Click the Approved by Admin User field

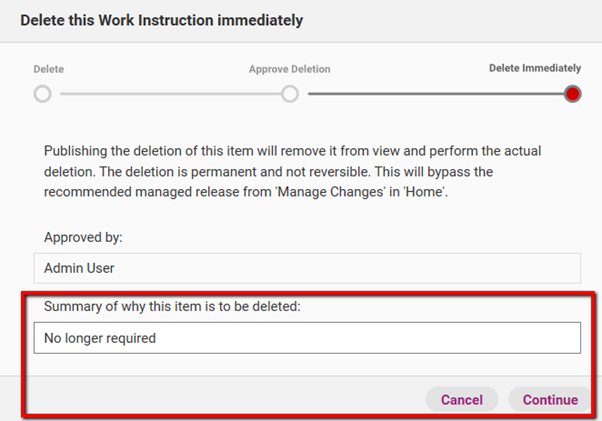pos(307,268)
